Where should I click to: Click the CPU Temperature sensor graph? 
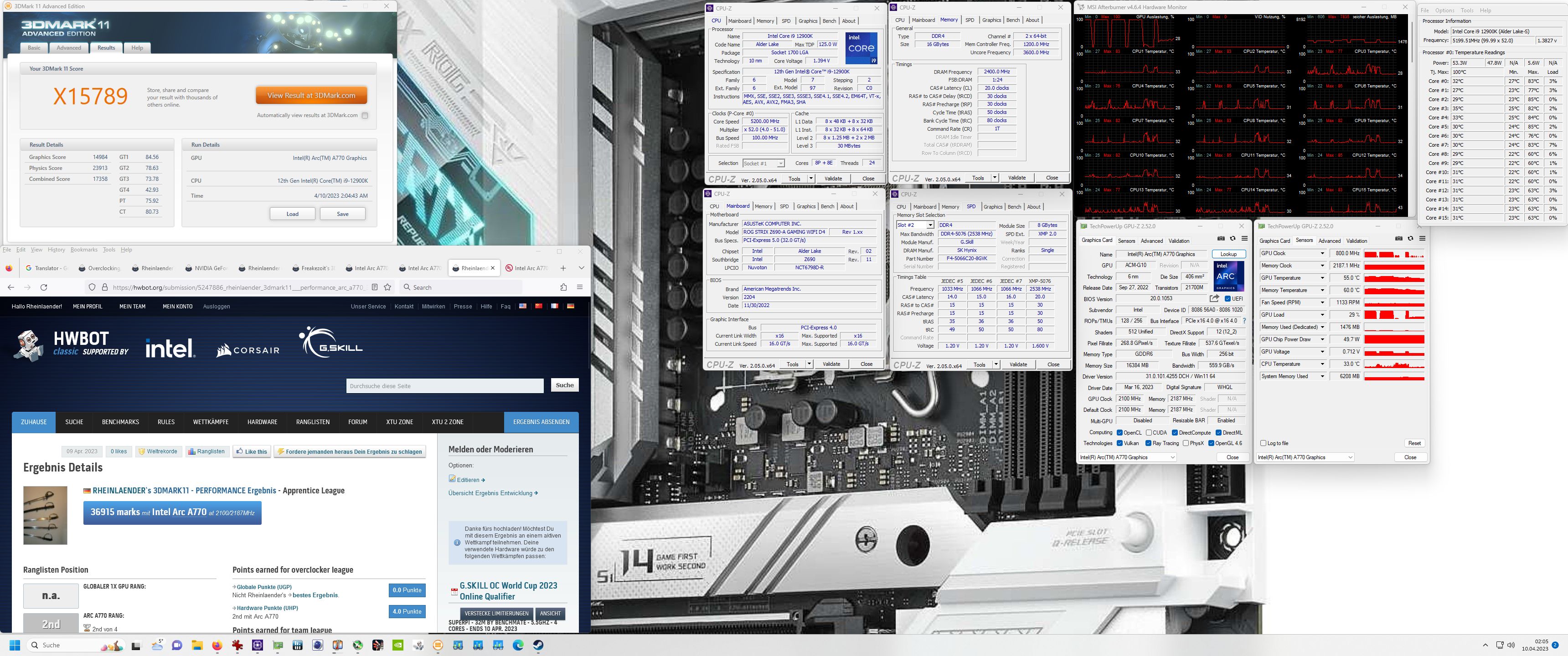(1394, 364)
